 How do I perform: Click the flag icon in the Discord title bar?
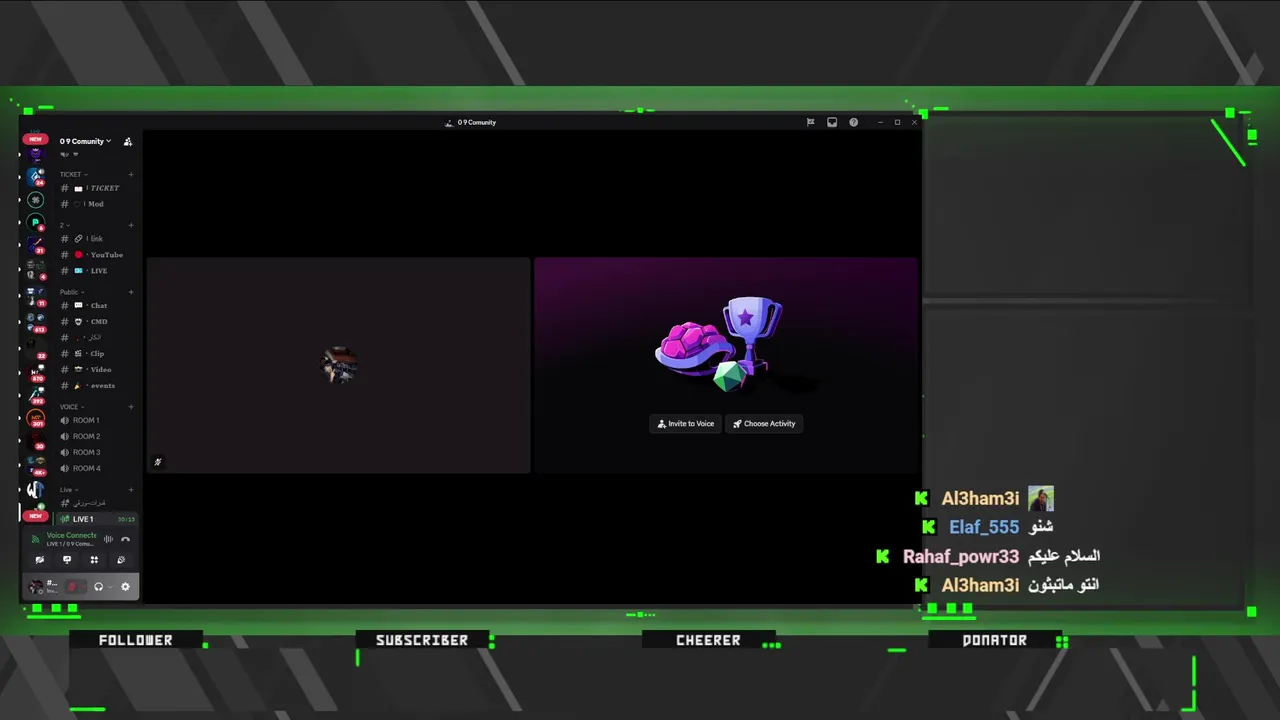[x=810, y=122]
